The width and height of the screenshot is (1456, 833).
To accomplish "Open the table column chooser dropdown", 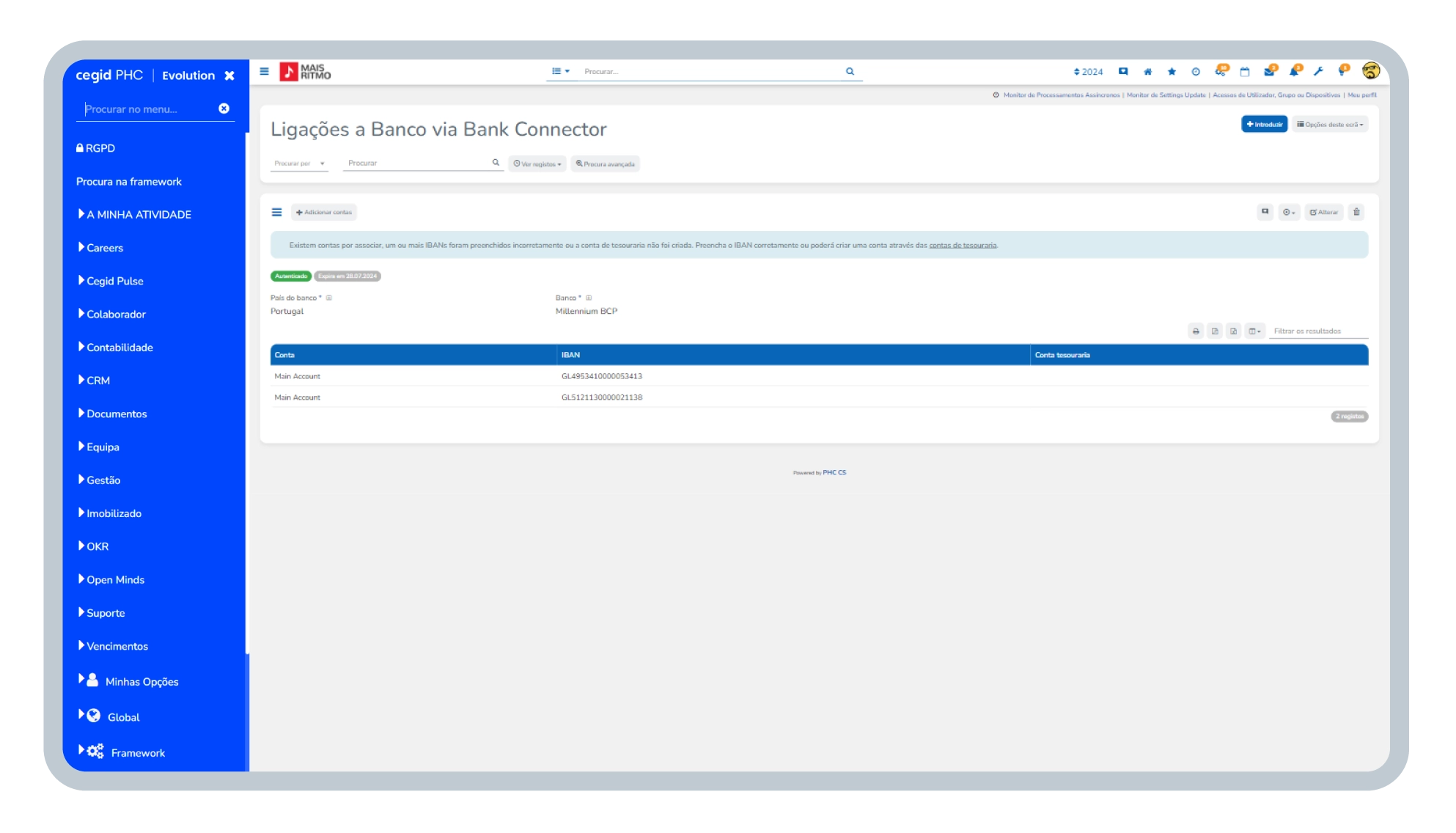I will [1254, 331].
